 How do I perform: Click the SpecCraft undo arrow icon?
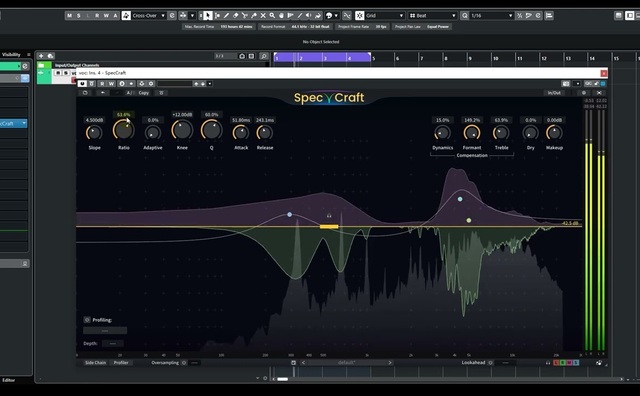point(102,93)
